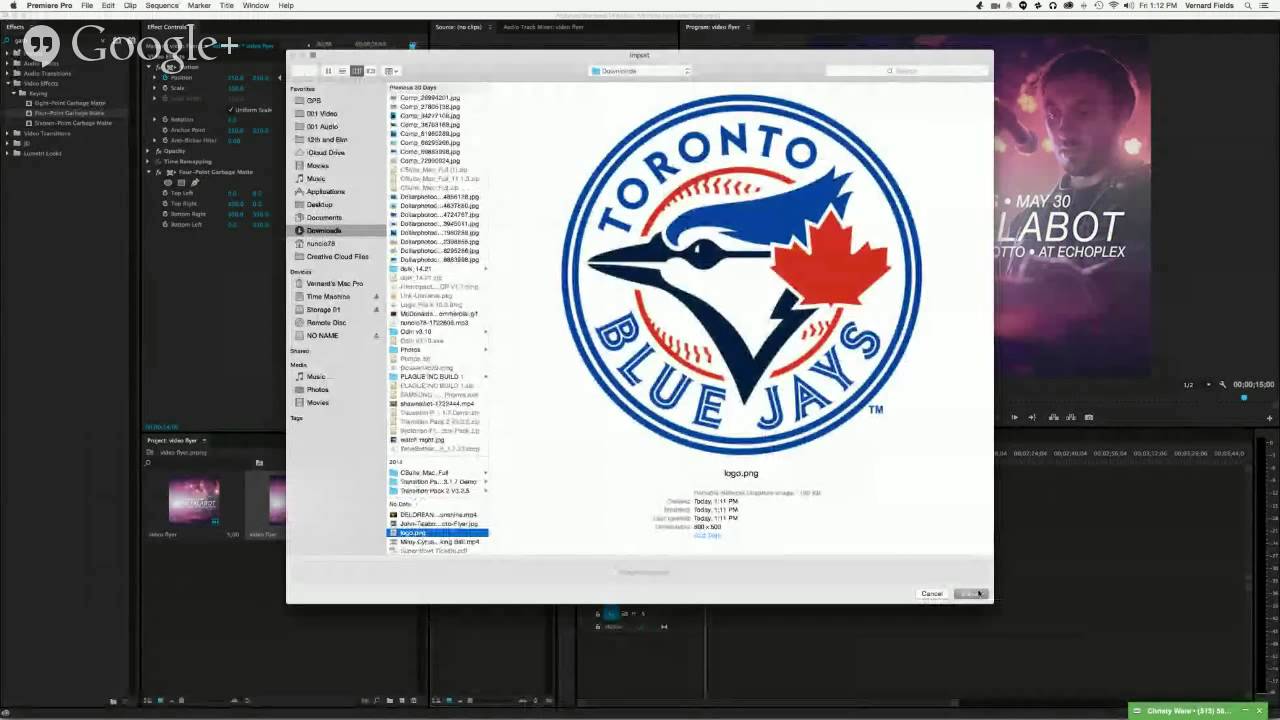Screen dimensions: 1280x720
Task: Switch Import dialog to cover flow view
Action: [370, 71]
